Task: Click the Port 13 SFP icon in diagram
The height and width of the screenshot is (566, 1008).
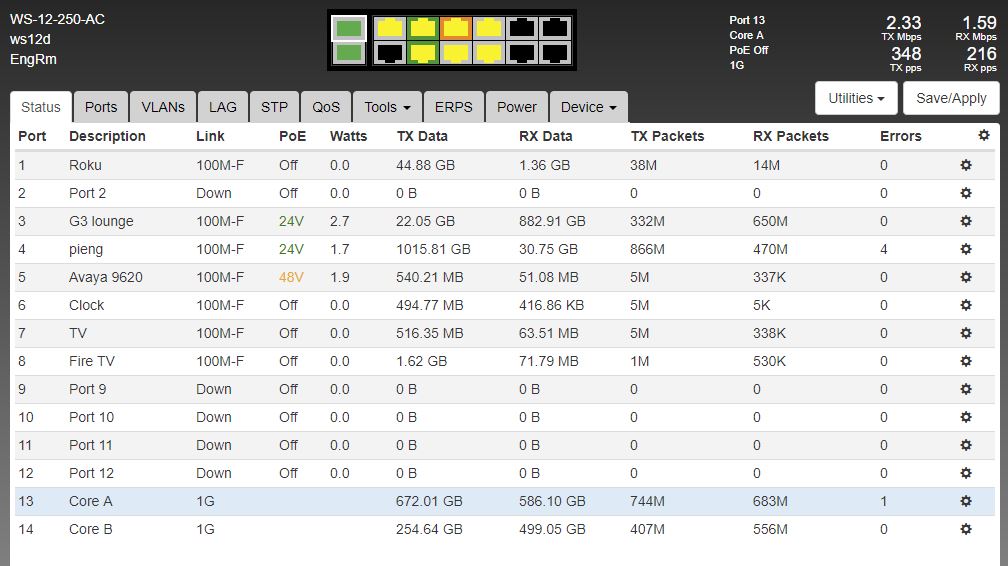Action: [348, 28]
